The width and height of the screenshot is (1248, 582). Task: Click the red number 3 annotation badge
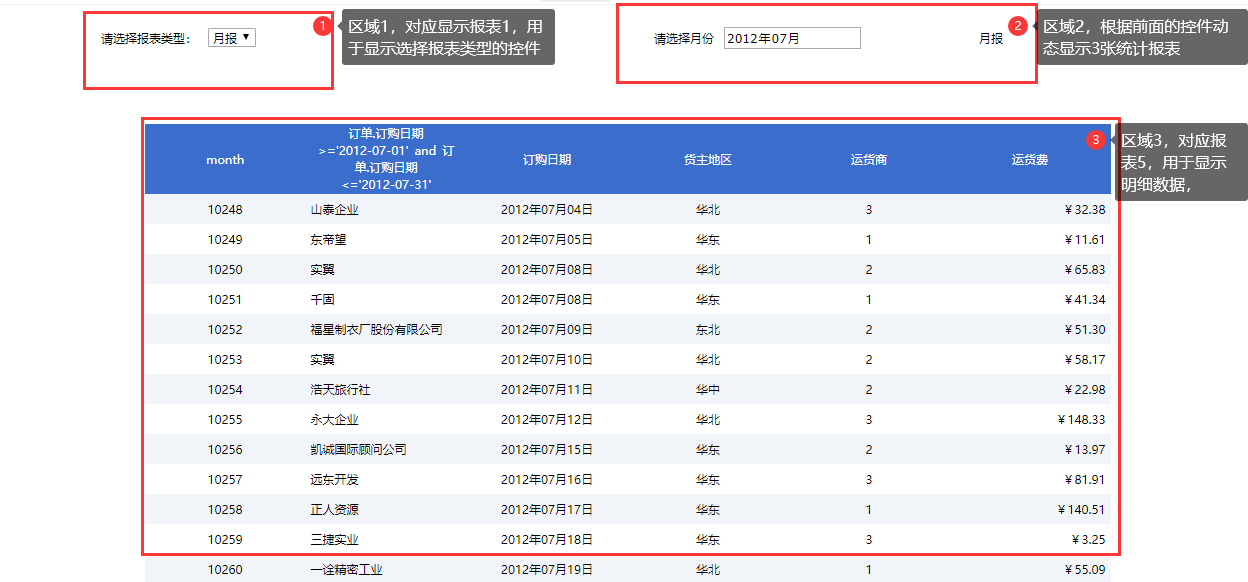pyautogui.click(x=1096, y=140)
